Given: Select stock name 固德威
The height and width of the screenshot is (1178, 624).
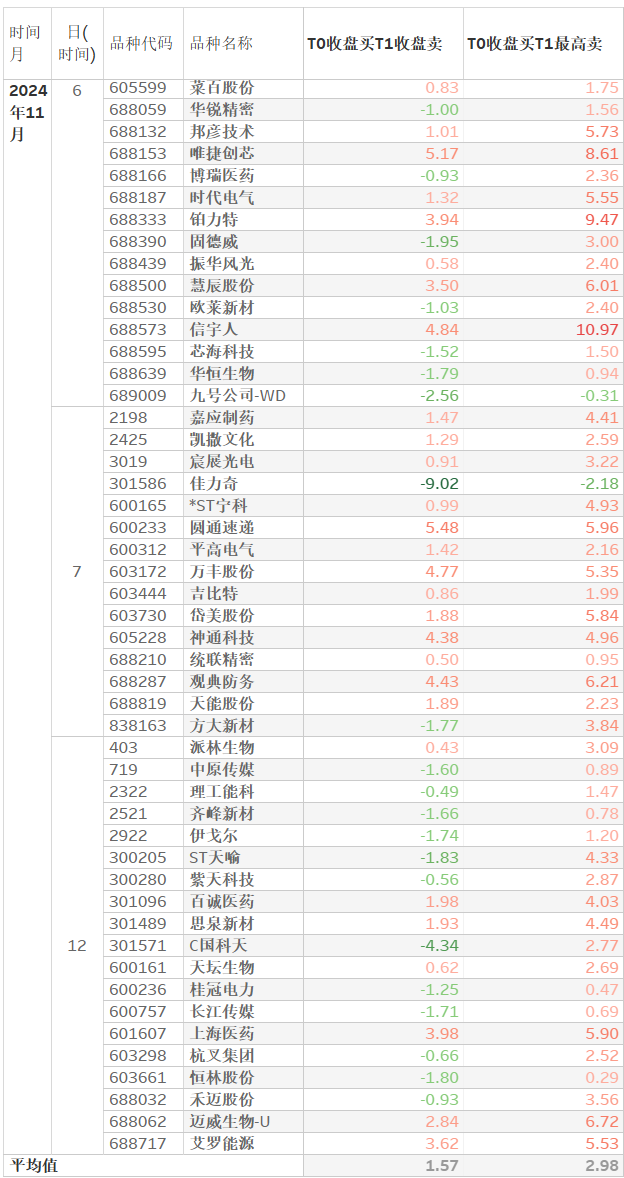Looking at the screenshot, I should click(214, 243).
